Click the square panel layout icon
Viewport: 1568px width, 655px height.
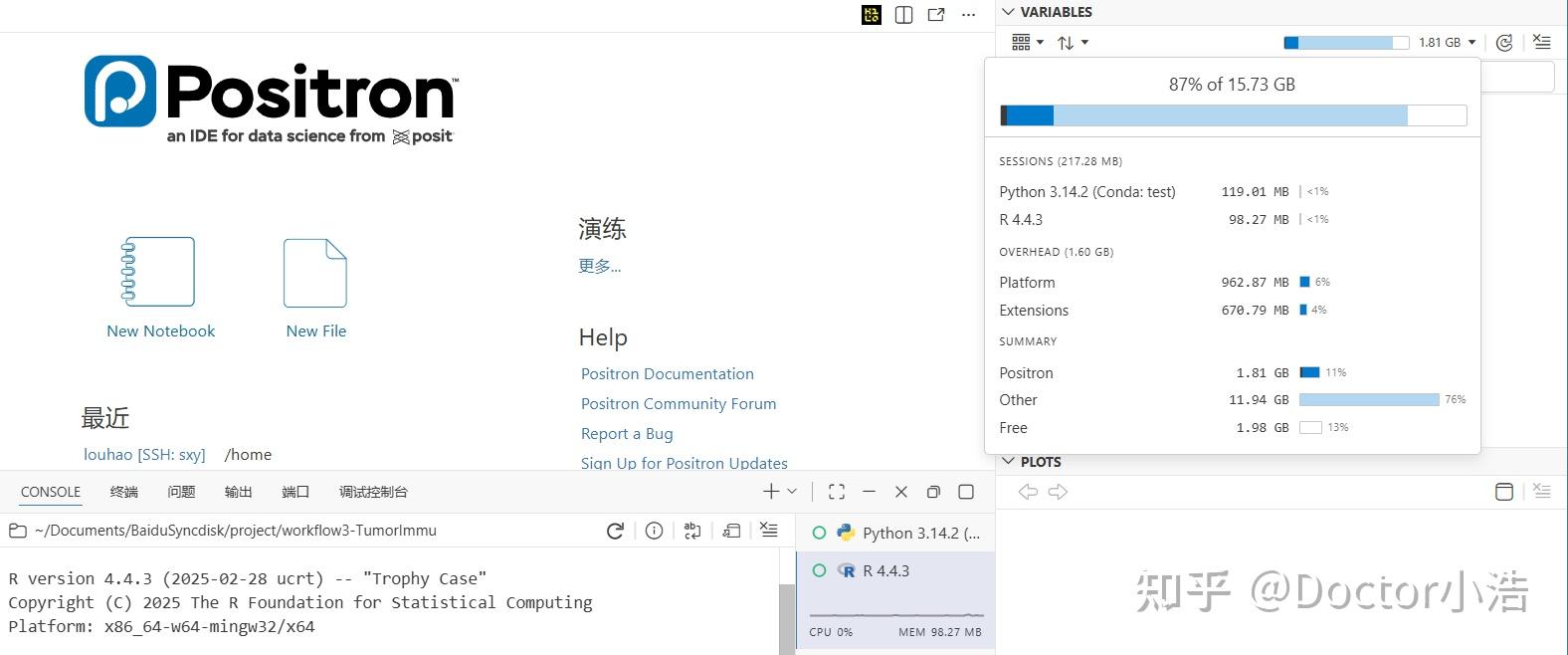click(966, 492)
